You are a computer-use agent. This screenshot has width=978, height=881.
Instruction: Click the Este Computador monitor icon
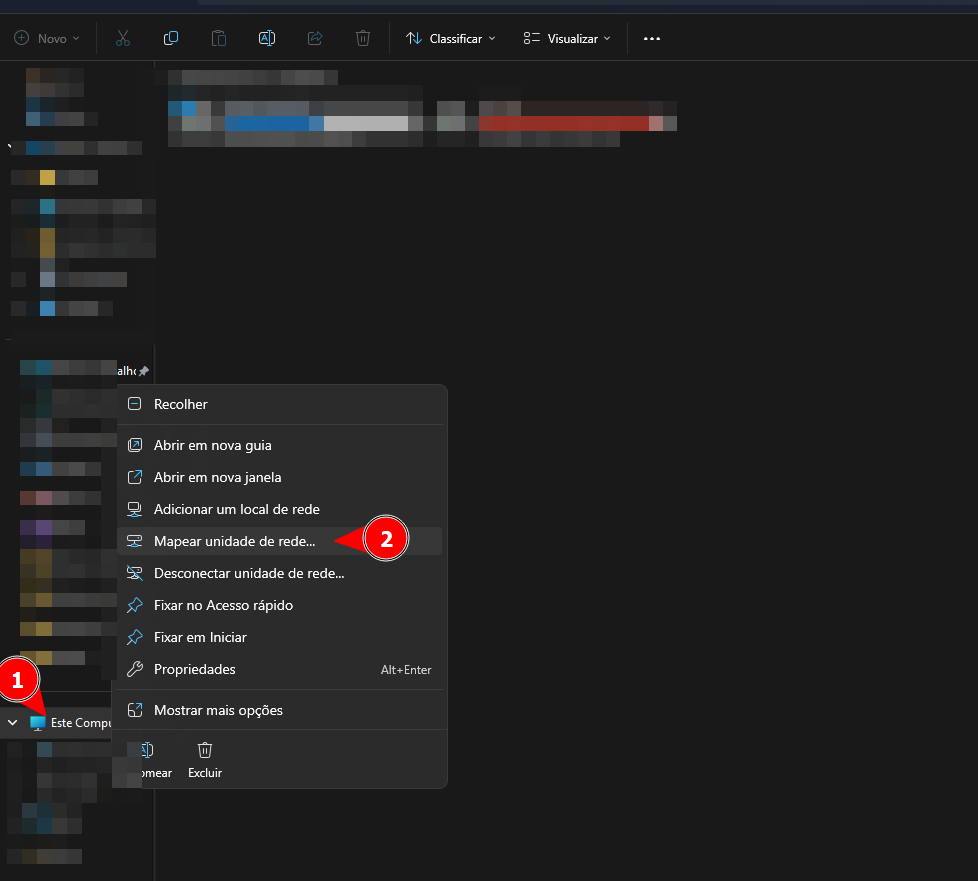38,722
